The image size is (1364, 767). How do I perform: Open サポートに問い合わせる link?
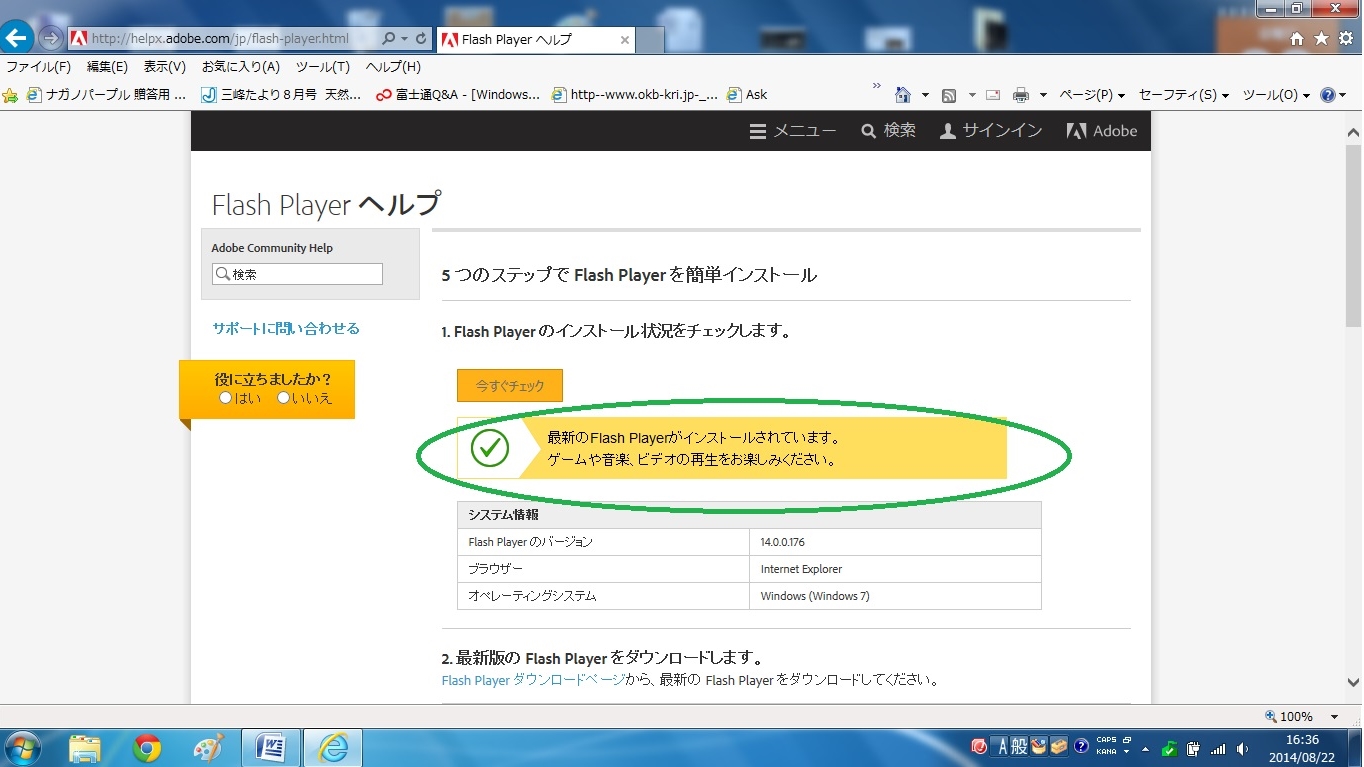[x=286, y=328]
